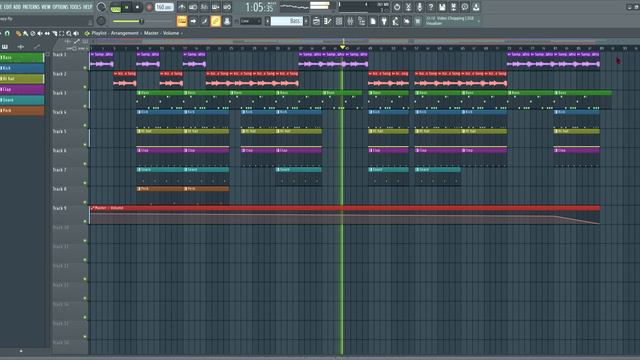
Task: Select the playlist delete tool
Action: tap(33, 33)
